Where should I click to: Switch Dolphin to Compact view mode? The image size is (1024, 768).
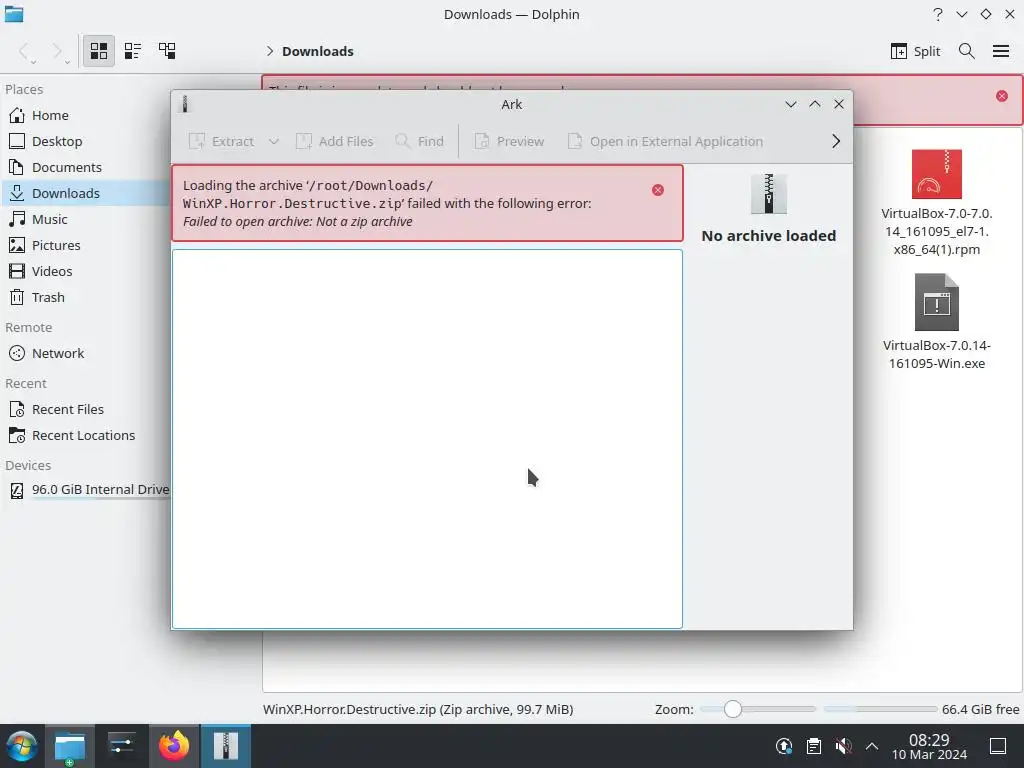pos(133,51)
